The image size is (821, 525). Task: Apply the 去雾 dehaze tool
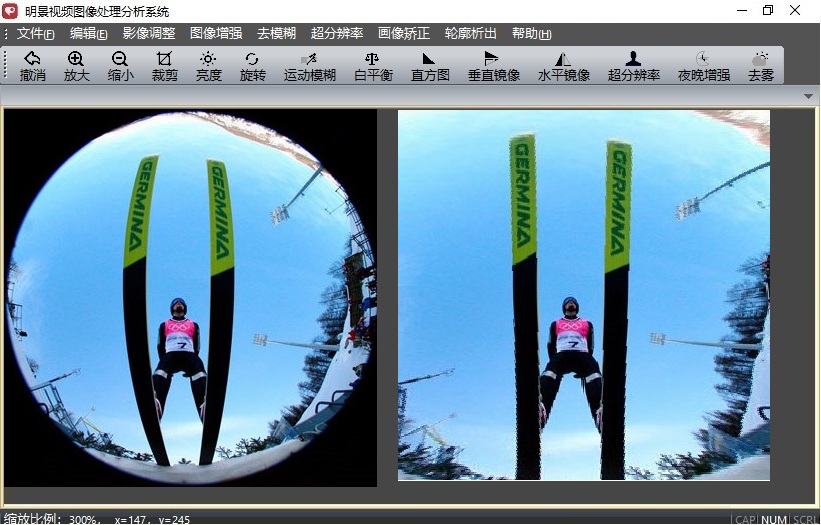coord(760,66)
